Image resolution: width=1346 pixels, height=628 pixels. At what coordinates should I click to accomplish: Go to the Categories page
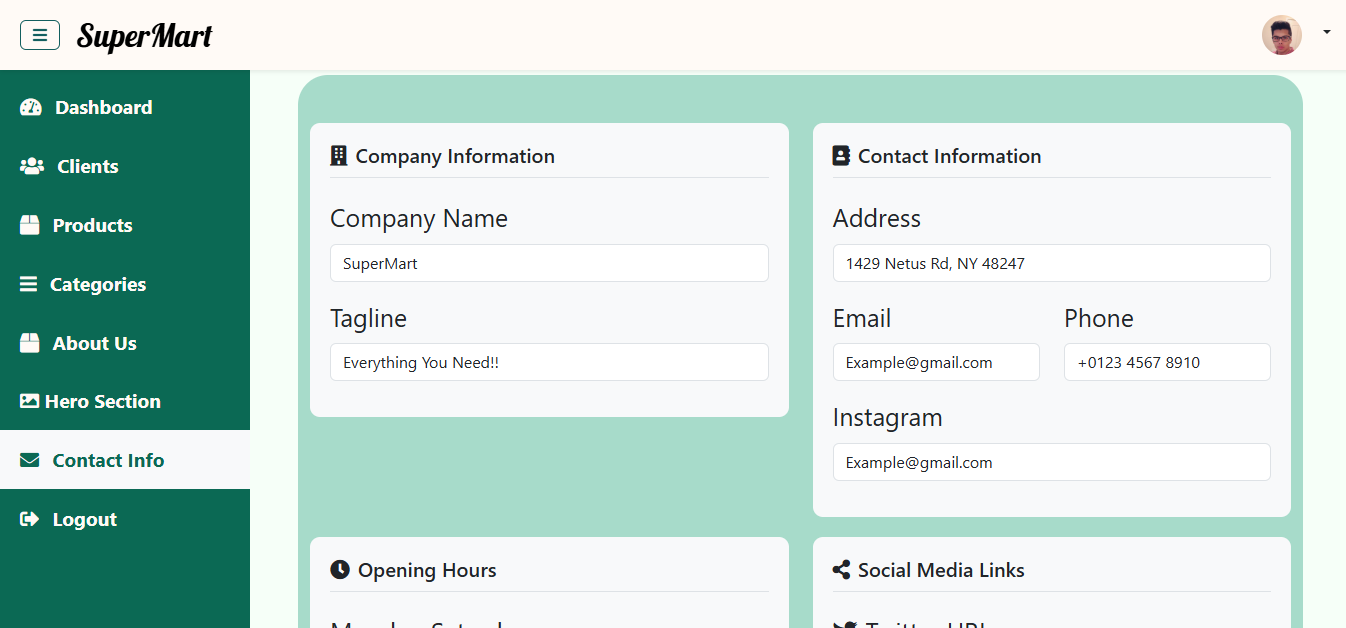pos(98,284)
